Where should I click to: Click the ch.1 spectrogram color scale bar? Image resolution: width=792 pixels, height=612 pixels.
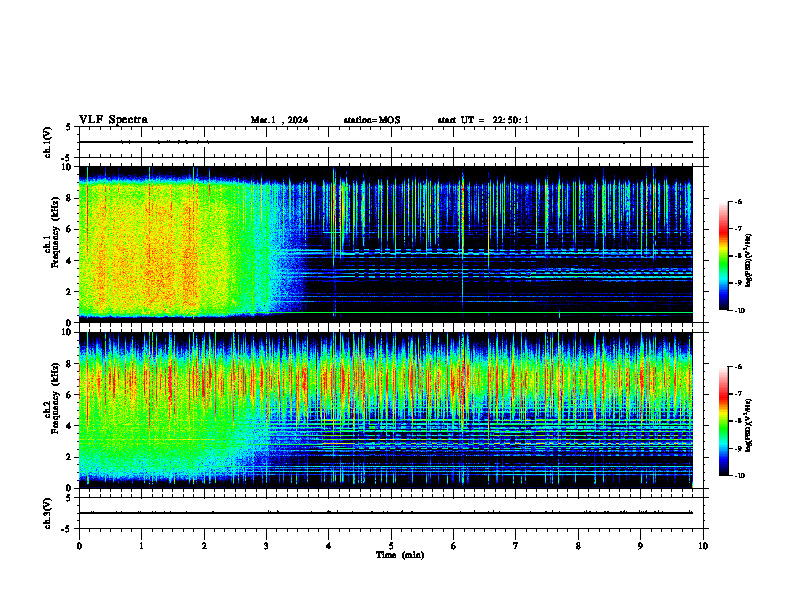coord(723,256)
